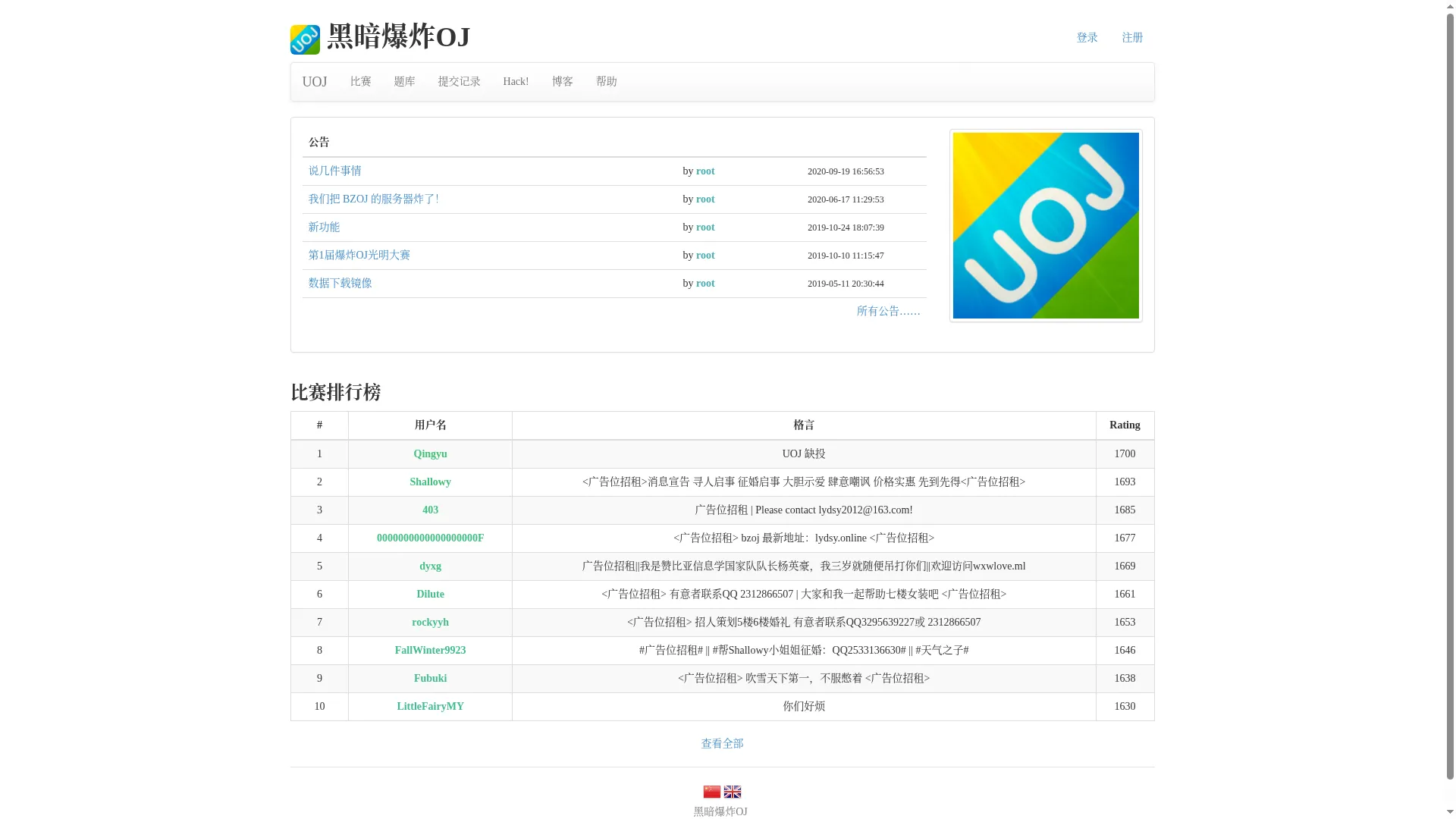Switch language to English flag icon
1456x819 pixels.
point(733,792)
